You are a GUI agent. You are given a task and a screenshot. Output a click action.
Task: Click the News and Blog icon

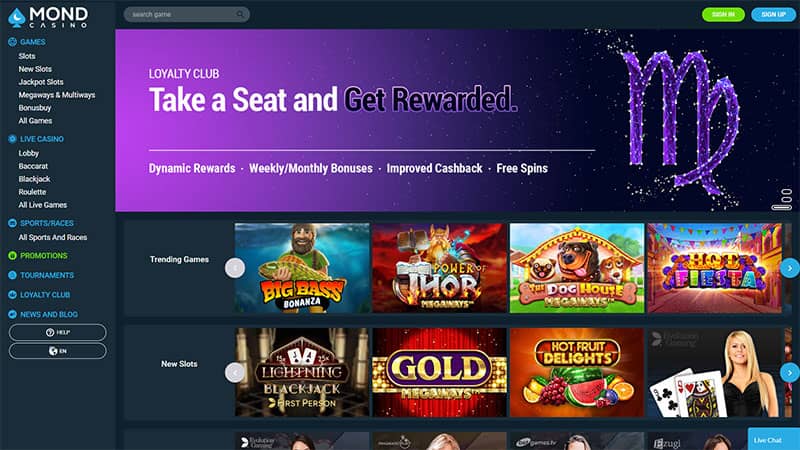pos(12,314)
